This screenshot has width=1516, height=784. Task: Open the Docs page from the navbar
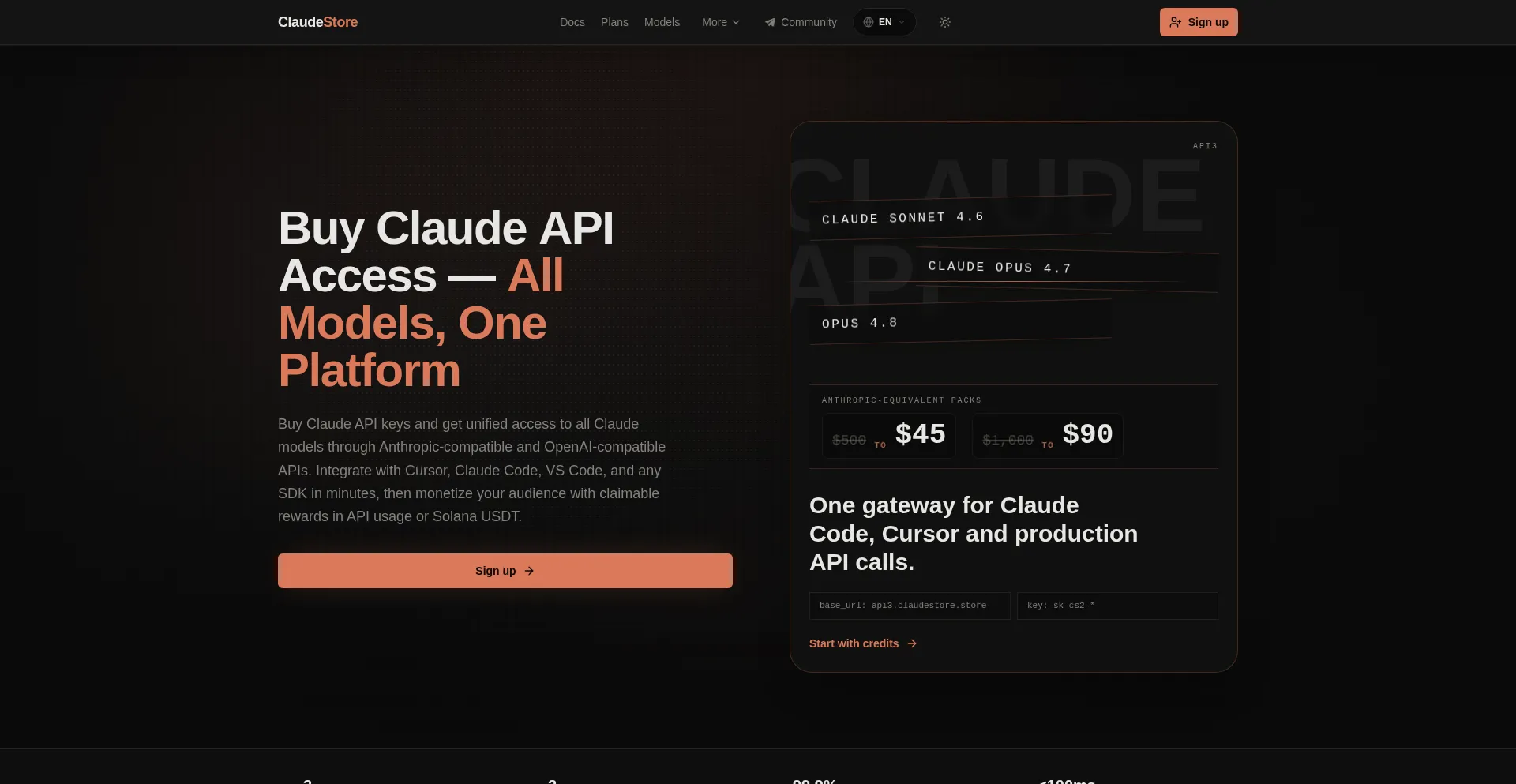tap(572, 22)
